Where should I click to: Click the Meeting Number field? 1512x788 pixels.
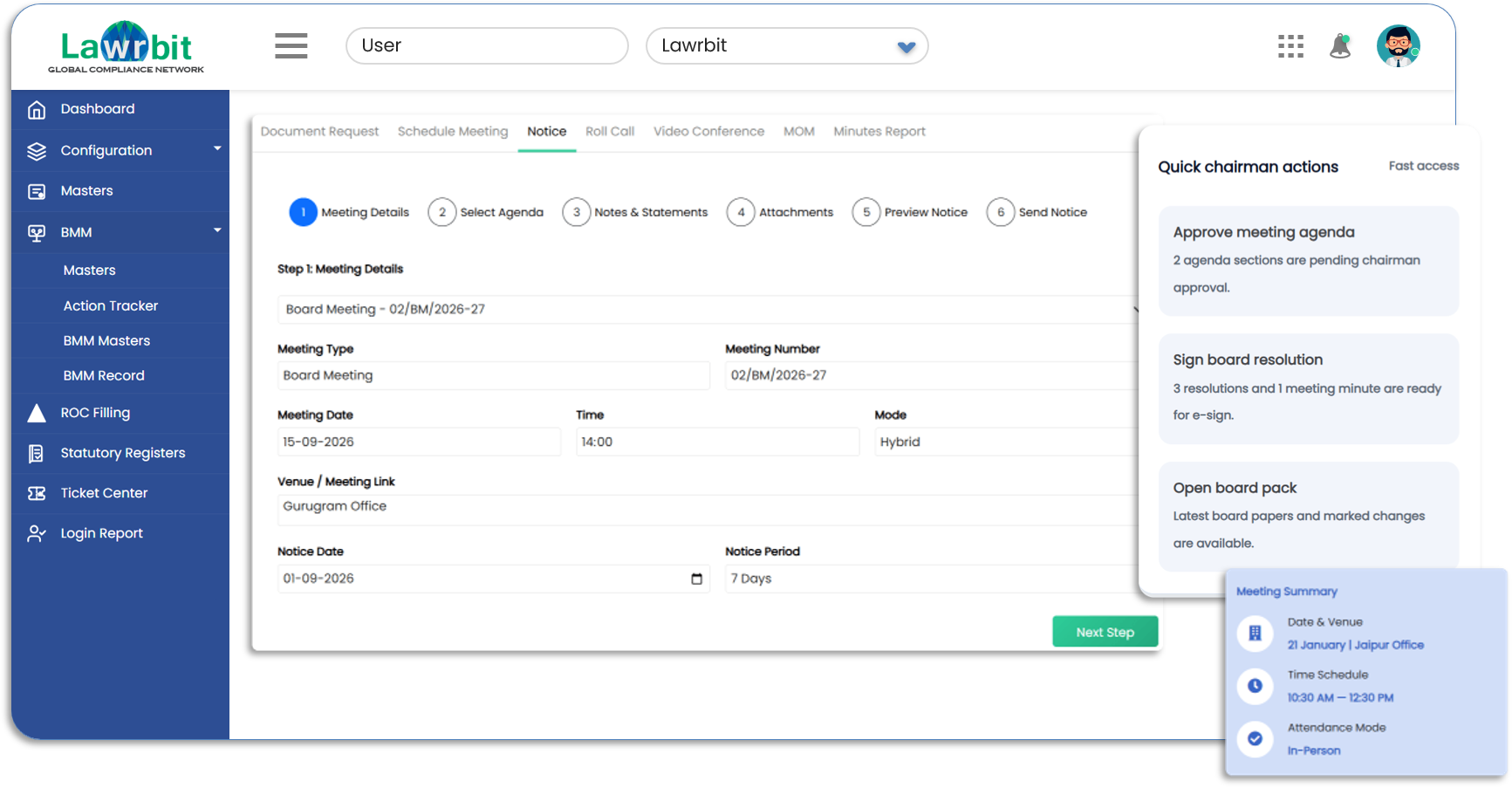coord(933,376)
